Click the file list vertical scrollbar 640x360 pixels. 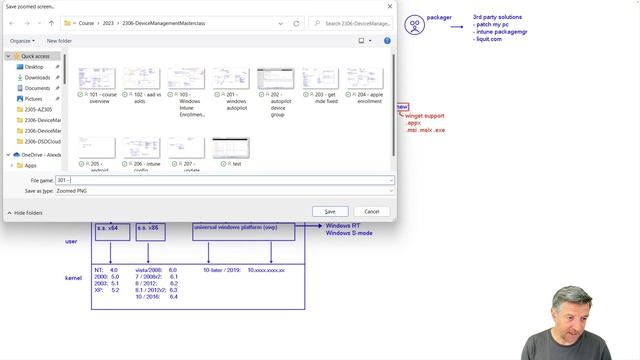point(393,105)
